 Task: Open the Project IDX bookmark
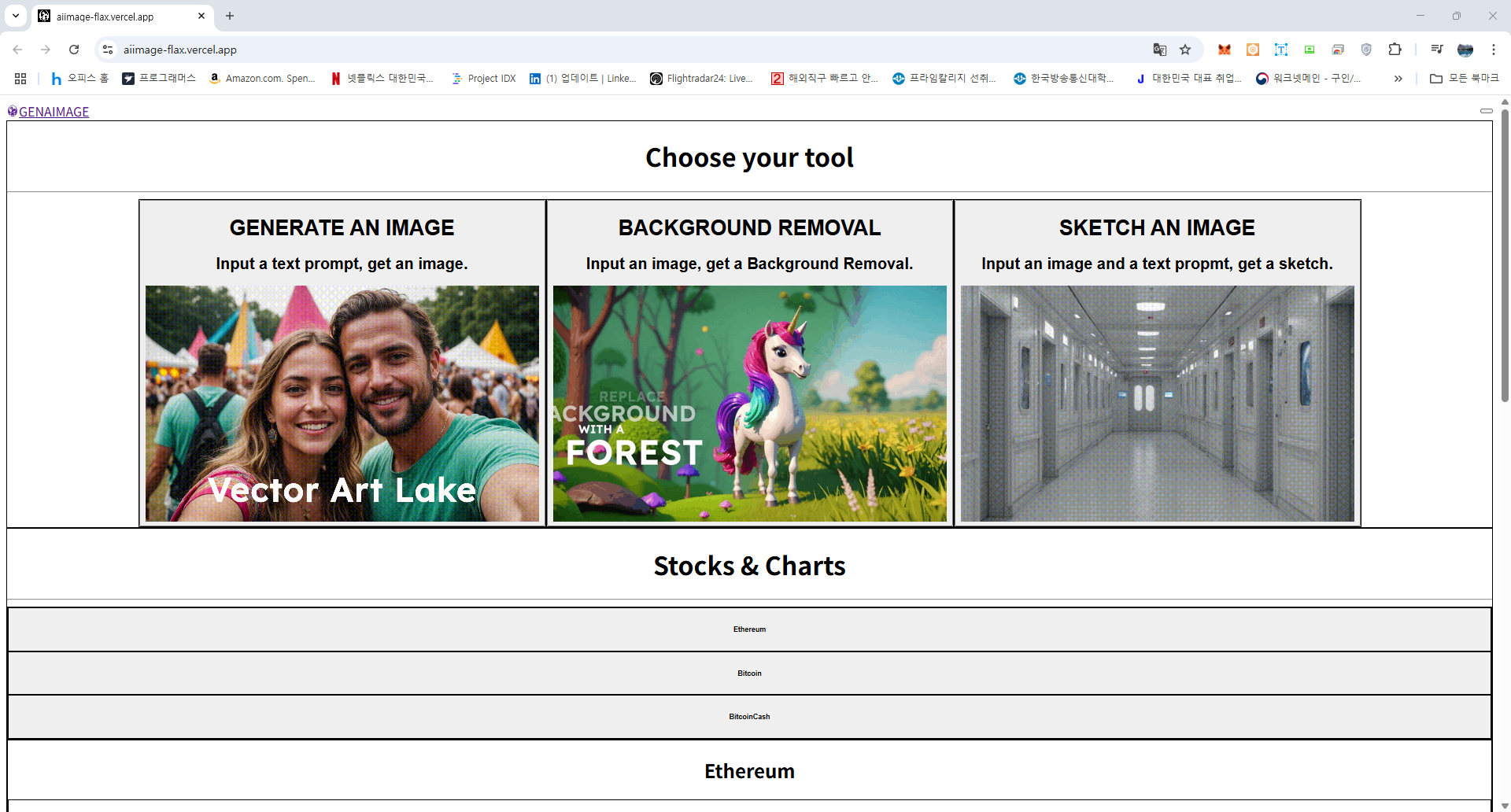point(484,79)
